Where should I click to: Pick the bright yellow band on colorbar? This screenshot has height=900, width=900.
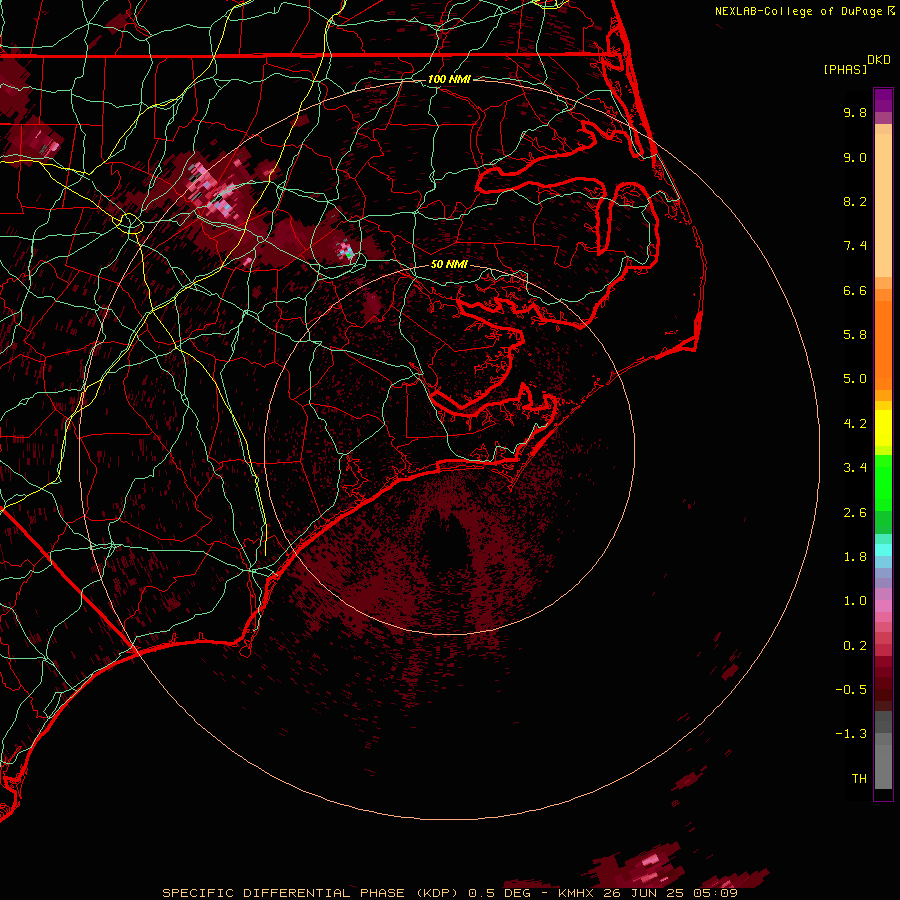(883, 428)
